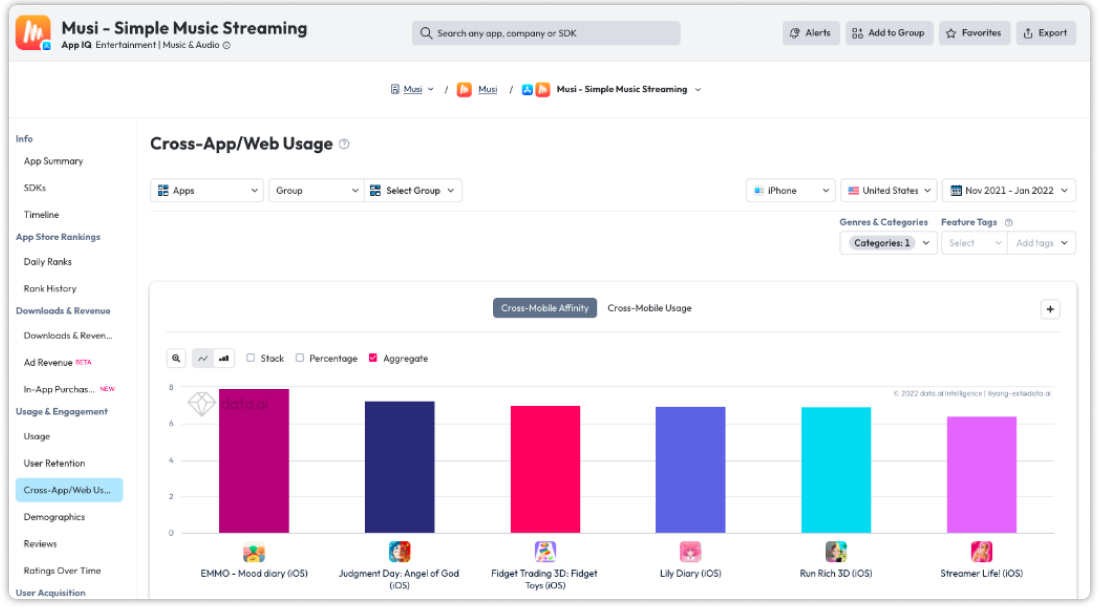The height and width of the screenshot is (612, 1100).
Task: Switch to Cross-Mobile Usage tab
Action: (x=650, y=308)
